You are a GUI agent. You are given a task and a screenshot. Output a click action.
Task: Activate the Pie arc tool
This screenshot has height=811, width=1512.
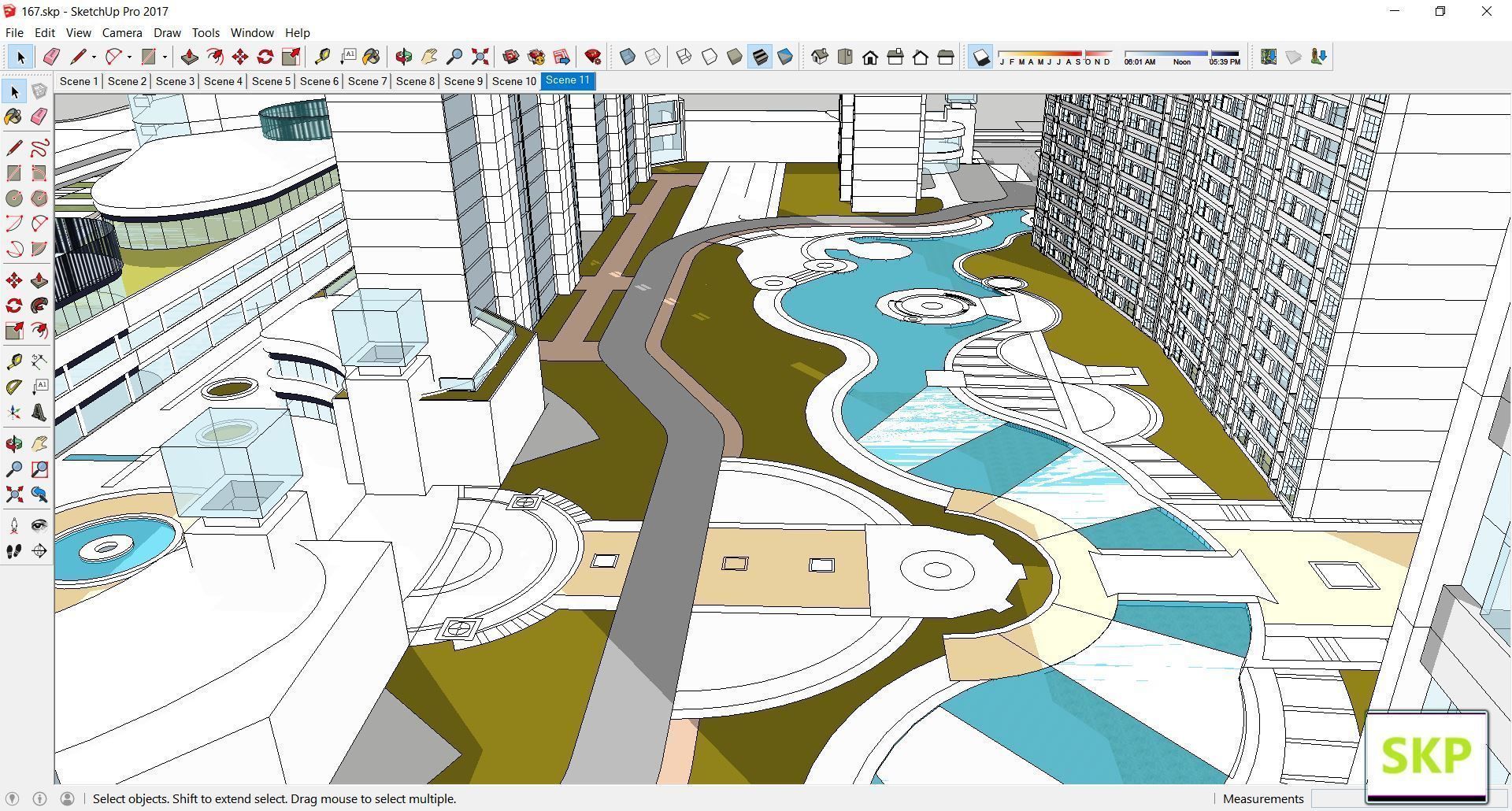tap(39, 249)
